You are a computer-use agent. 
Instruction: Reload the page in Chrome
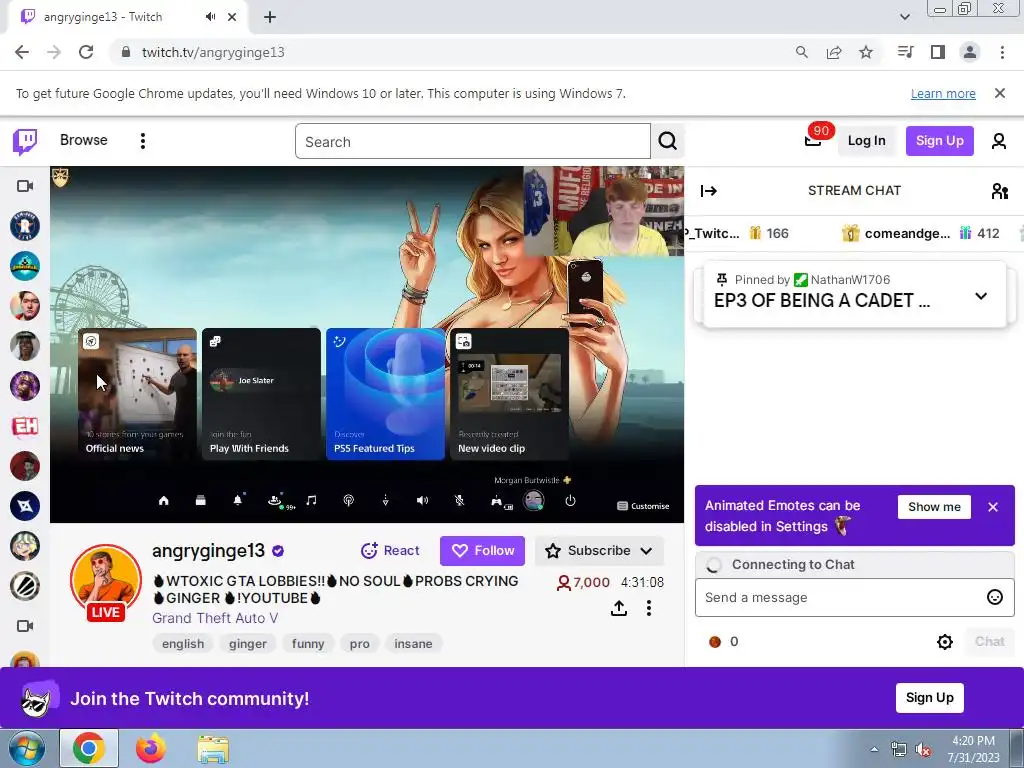(x=86, y=52)
